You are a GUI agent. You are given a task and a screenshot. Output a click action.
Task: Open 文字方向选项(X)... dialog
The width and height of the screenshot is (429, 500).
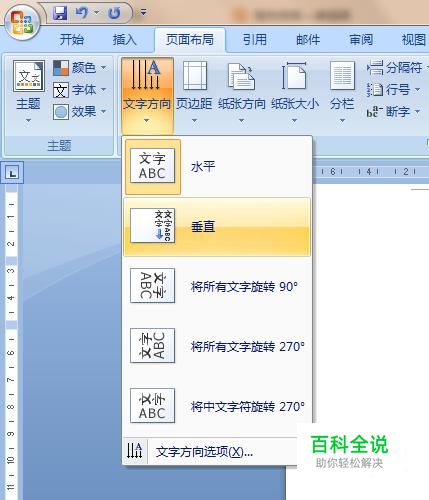click(210, 452)
